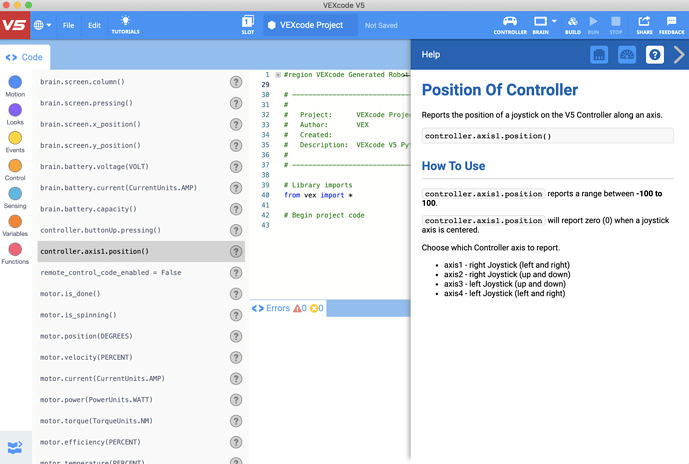
Task: Click the question mark icon in Help header
Action: [x=655, y=55]
